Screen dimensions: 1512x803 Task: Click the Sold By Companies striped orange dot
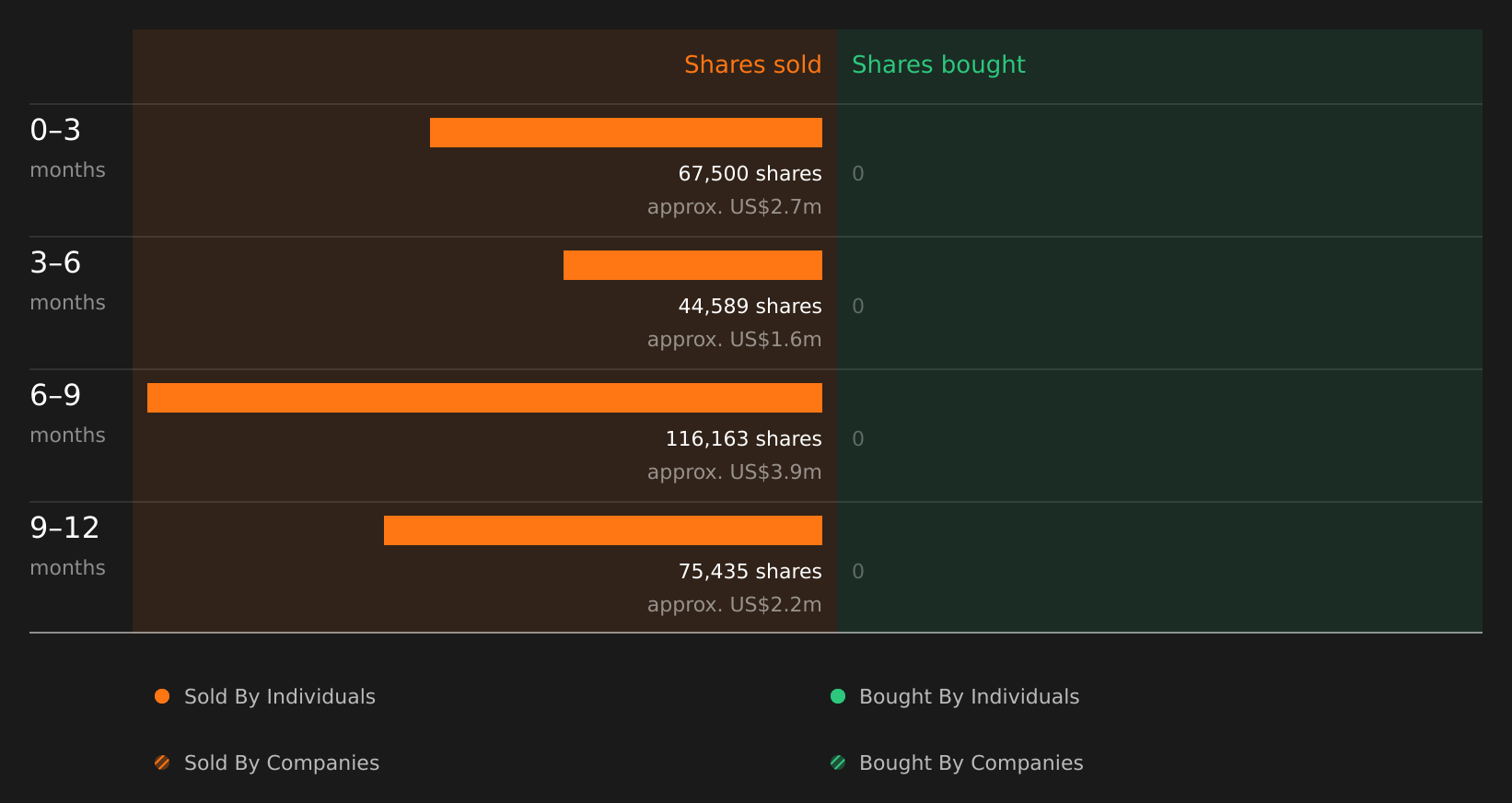[x=162, y=762]
